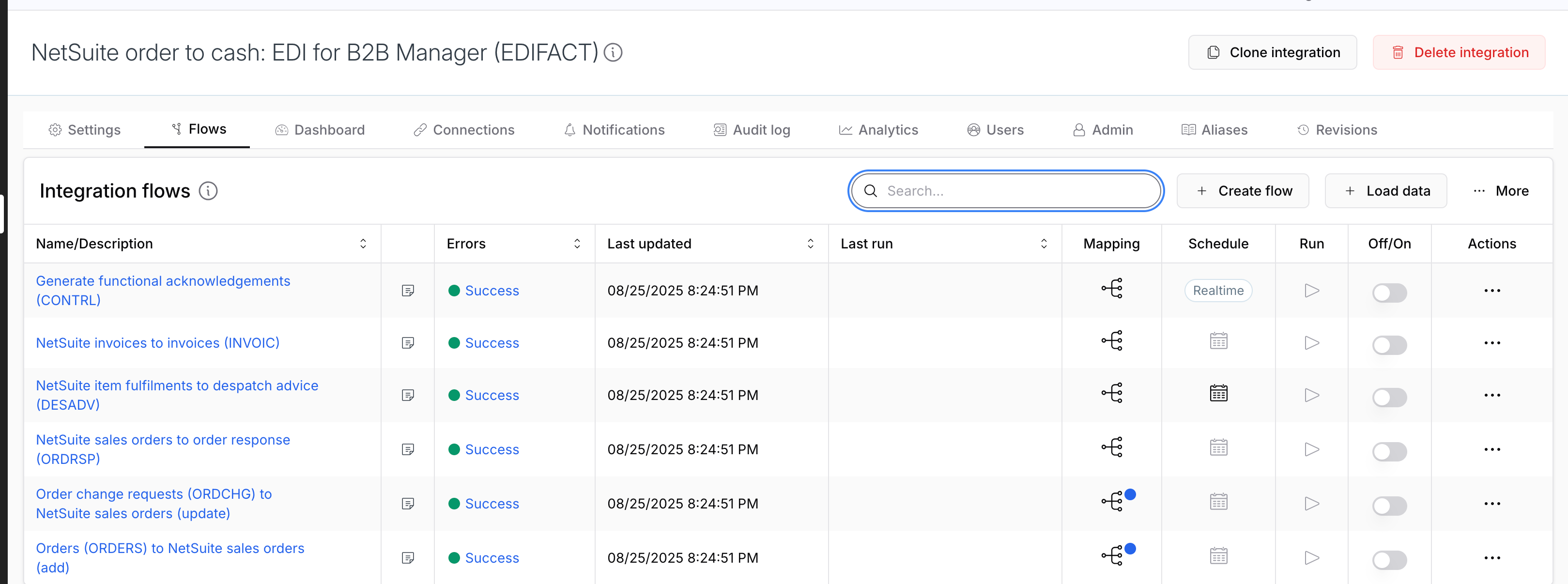The height and width of the screenshot is (584, 1568).
Task: View description note for NetSuite invoices (INVOIC) flow
Action: point(408,343)
